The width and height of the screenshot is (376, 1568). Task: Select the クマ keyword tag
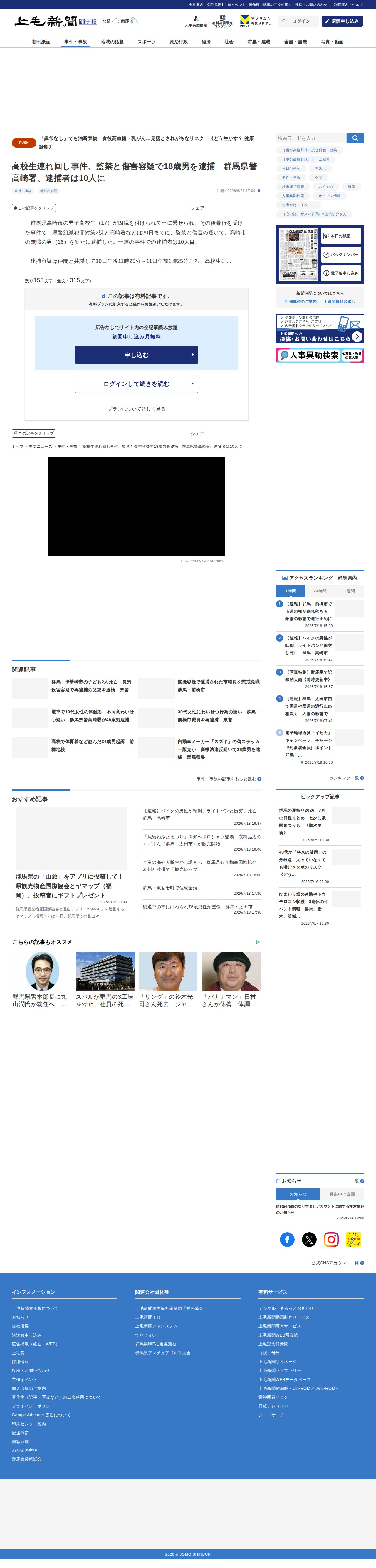pos(318,178)
